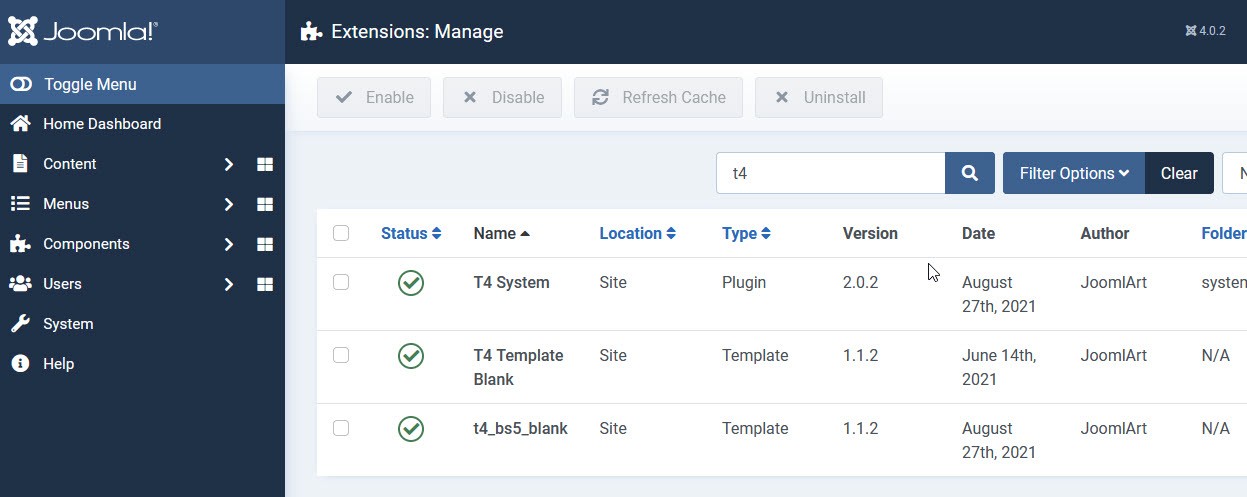Image resolution: width=1247 pixels, height=497 pixels.
Task: Click the Joomla logo
Action: click(83, 31)
